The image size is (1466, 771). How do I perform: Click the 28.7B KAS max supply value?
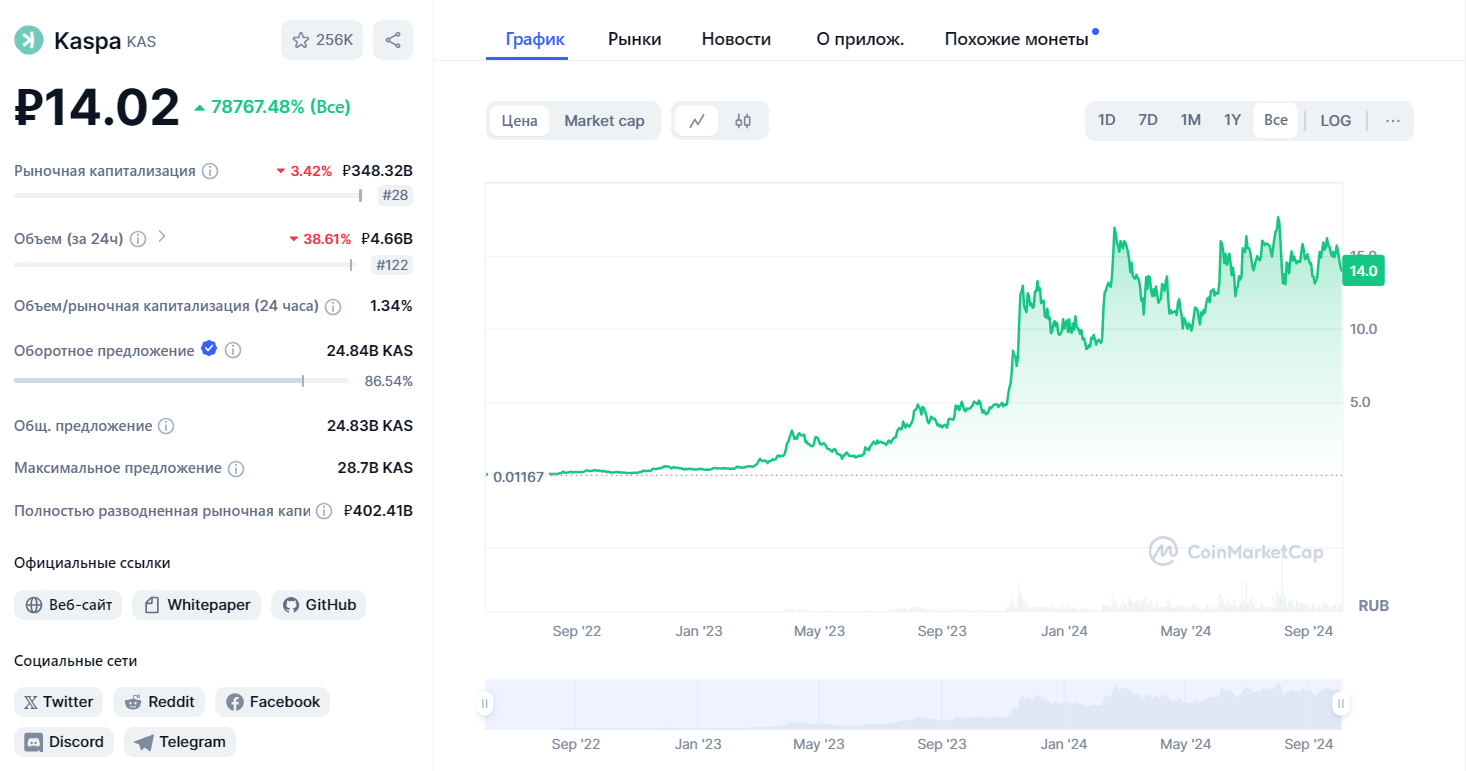pyautogui.click(x=375, y=468)
